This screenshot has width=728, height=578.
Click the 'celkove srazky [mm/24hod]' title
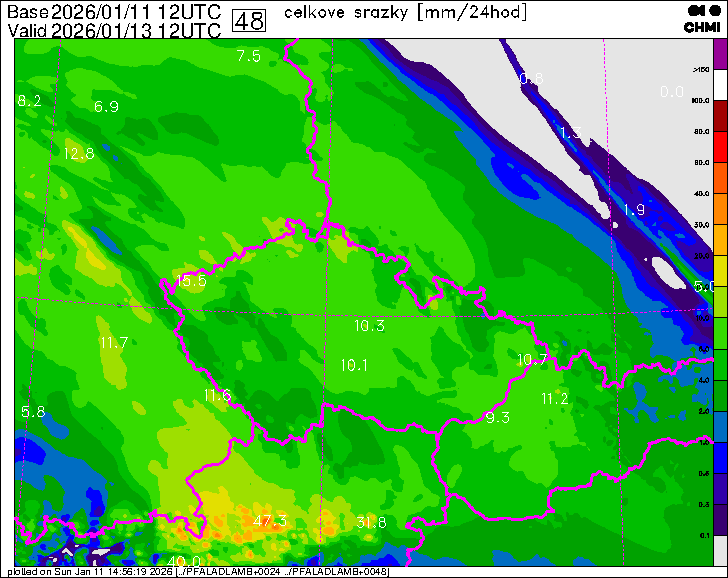tap(406, 12)
